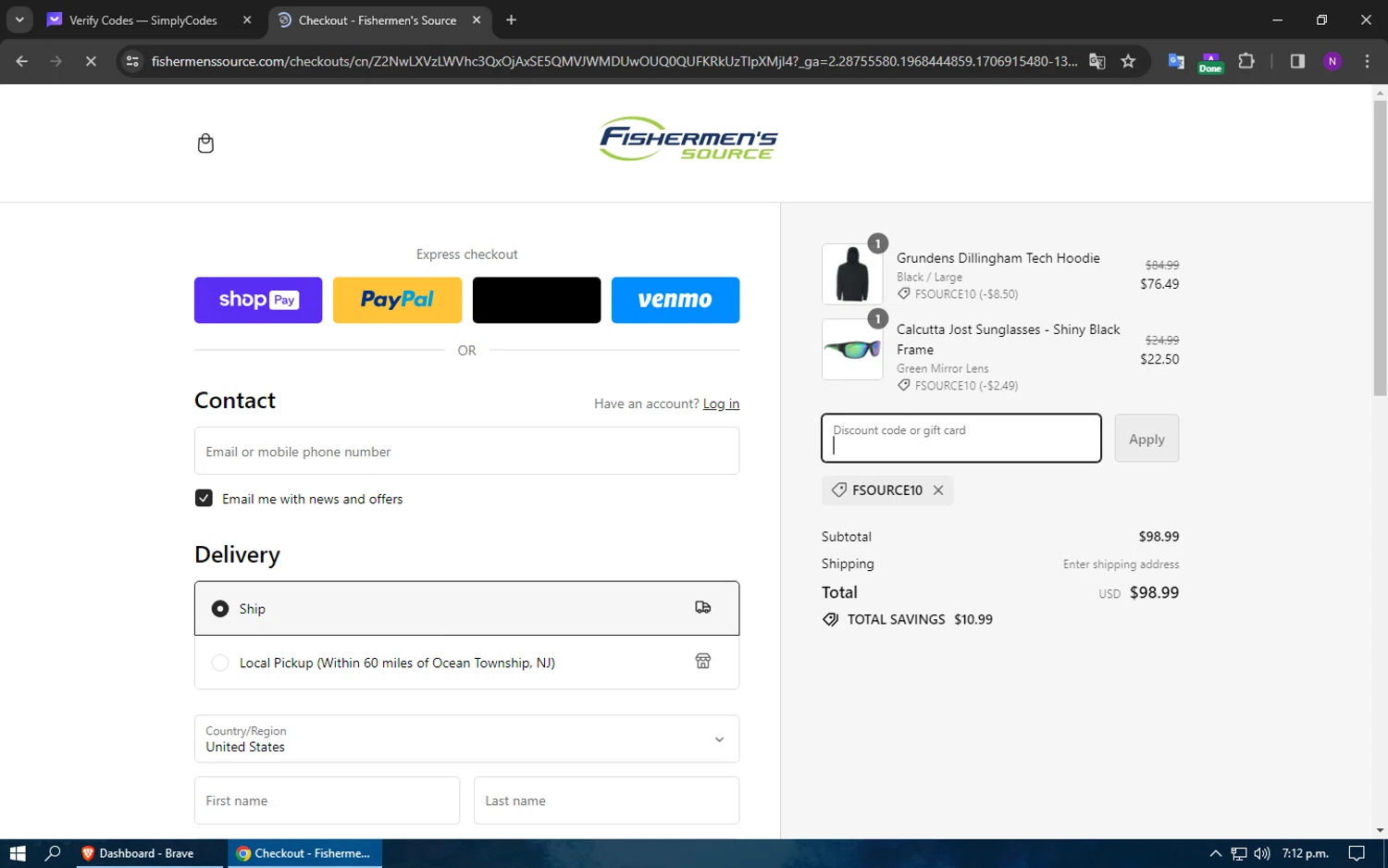Image resolution: width=1388 pixels, height=868 pixels.
Task: Apply the discount code
Action: pos(1146,438)
